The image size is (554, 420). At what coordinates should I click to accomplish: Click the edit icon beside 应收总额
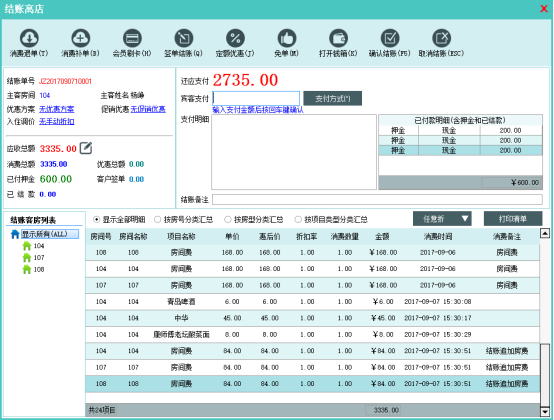(x=86, y=148)
